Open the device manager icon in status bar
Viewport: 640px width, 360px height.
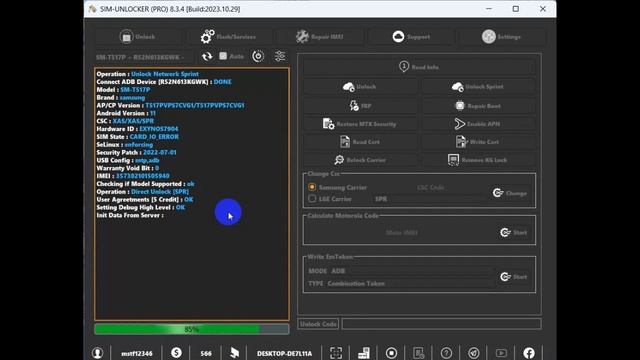[364, 353]
